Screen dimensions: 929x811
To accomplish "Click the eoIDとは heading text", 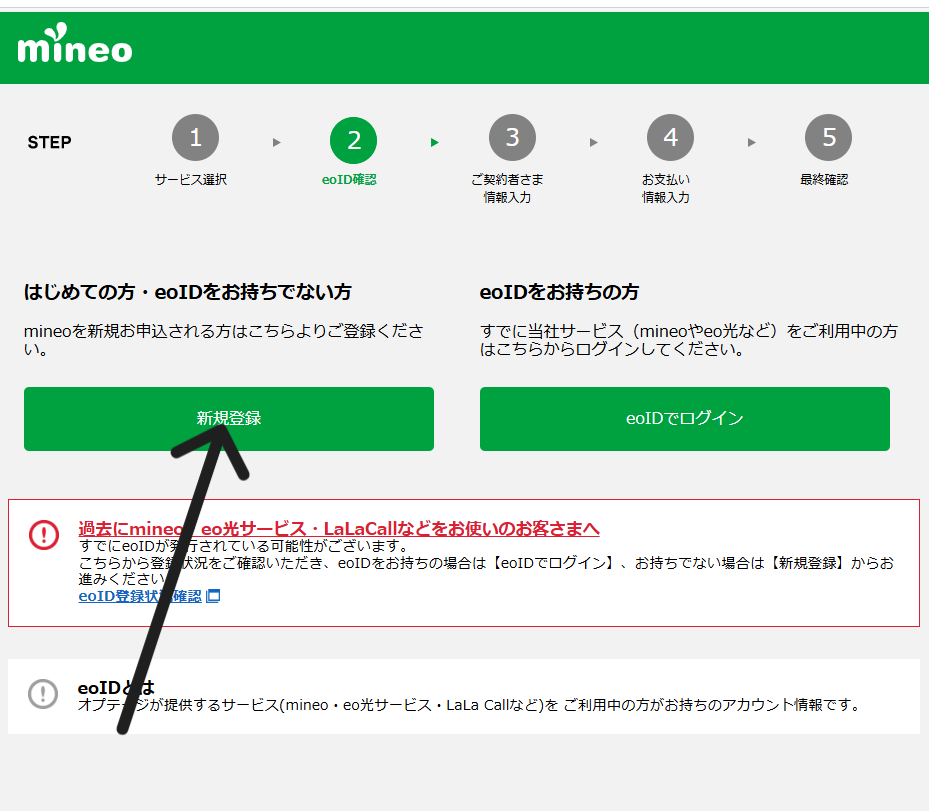I will point(116,687).
